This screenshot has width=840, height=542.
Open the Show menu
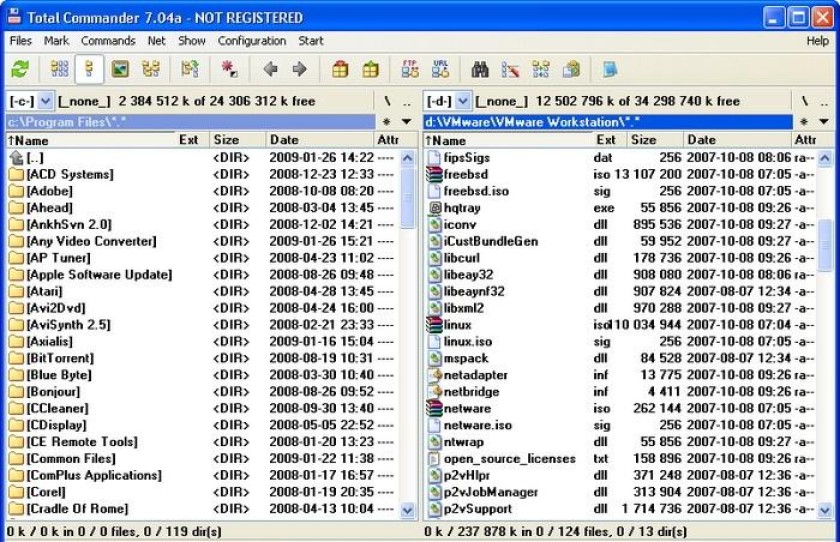coord(192,41)
